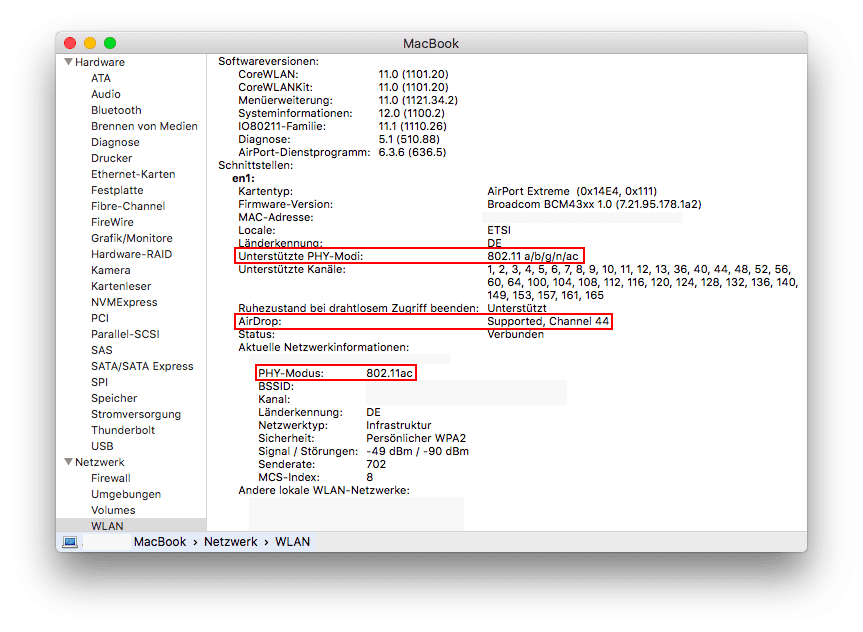This screenshot has height=632, width=863.
Task: Select ATA in the sidebar
Action: 101,78
